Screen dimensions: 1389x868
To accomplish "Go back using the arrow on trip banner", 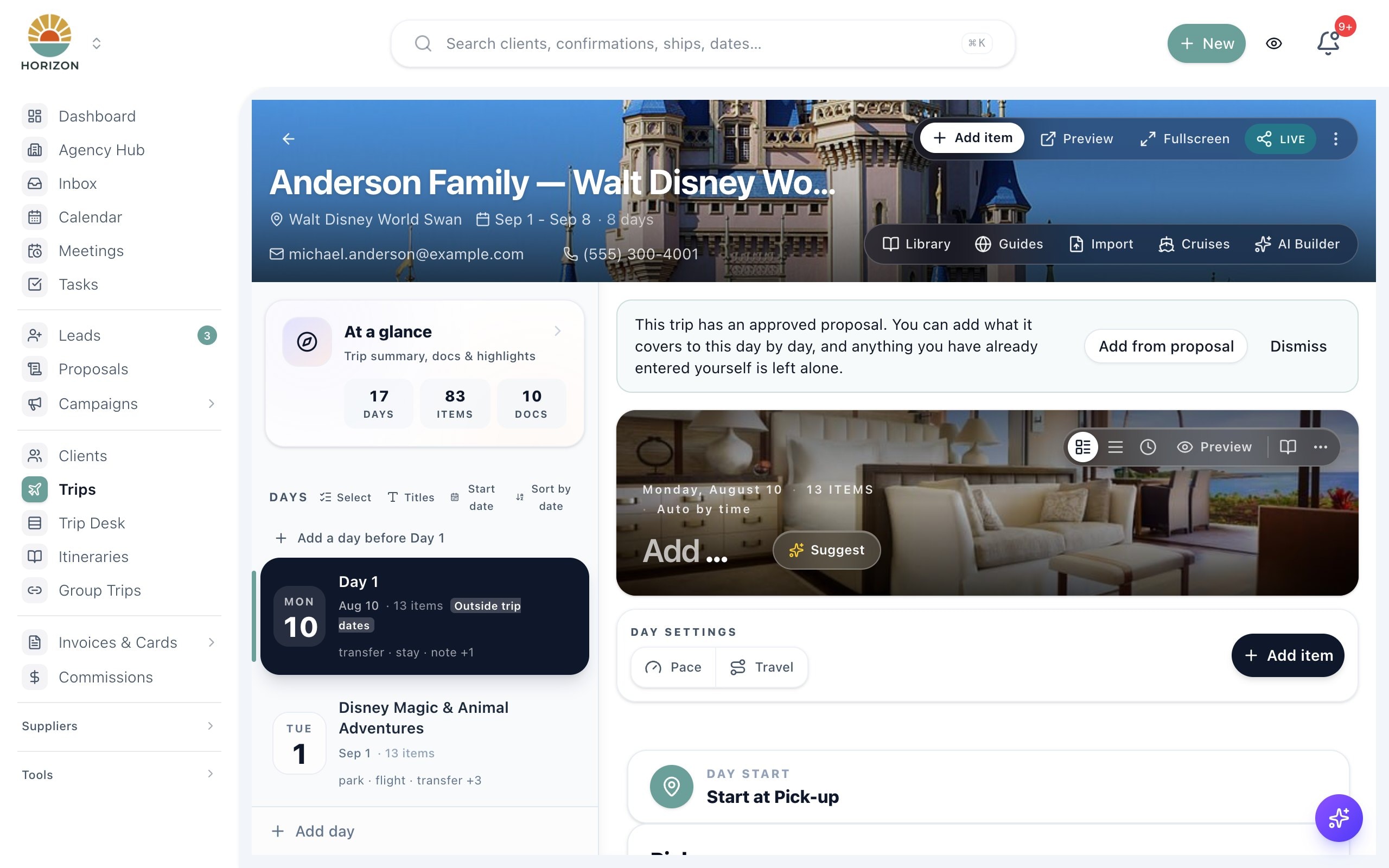I will click(288, 138).
